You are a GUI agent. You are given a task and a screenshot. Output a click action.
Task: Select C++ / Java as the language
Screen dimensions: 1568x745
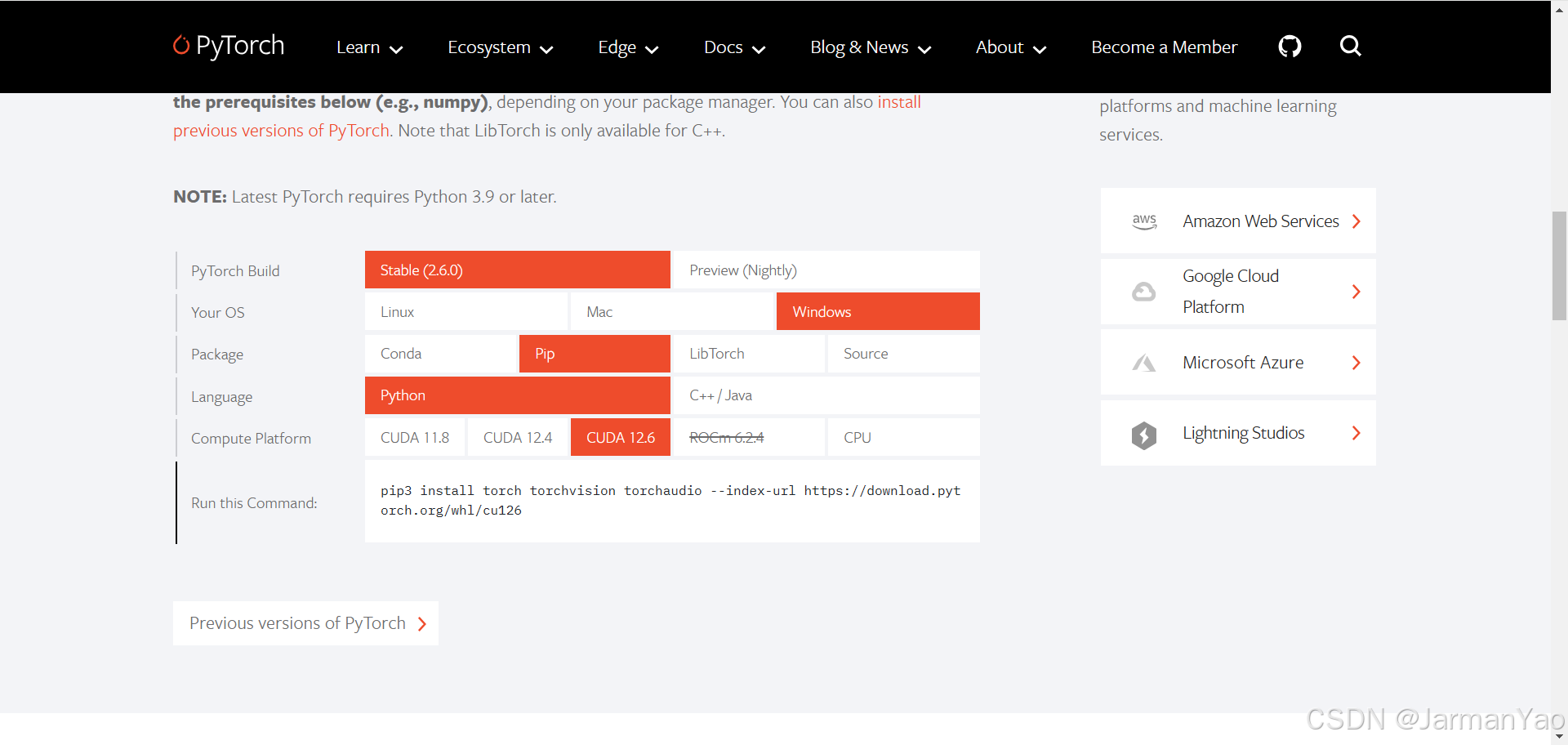click(x=826, y=395)
